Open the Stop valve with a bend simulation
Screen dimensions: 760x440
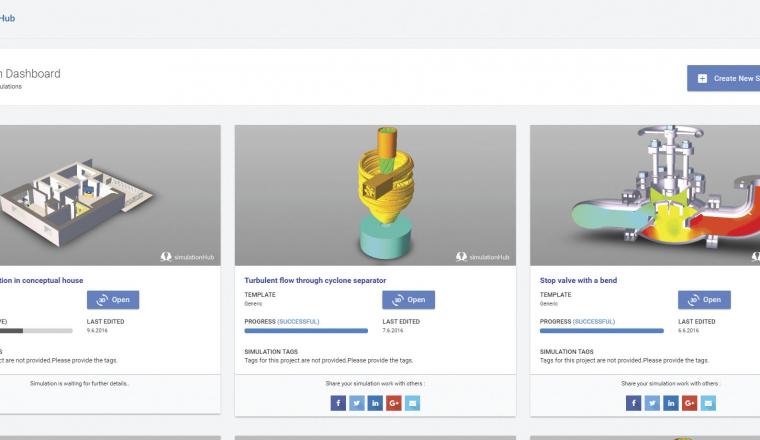704,299
